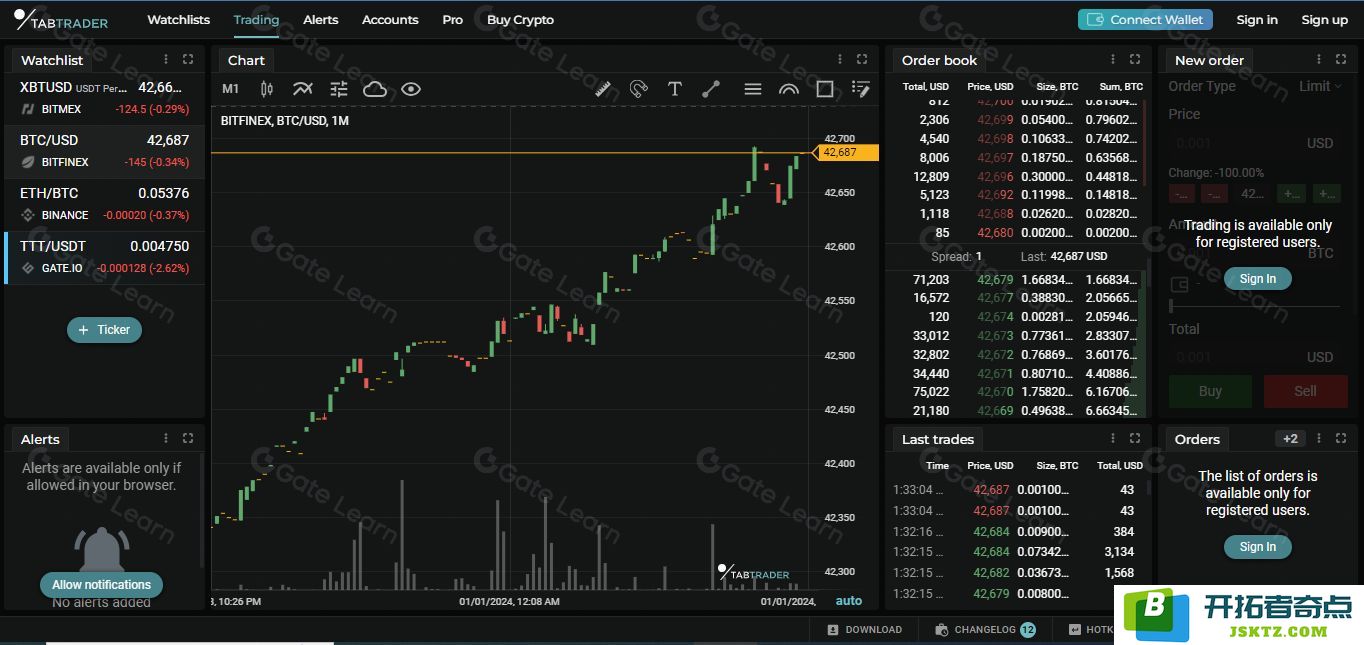Viewport: 1364px width, 645px height.
Task: Add a new Ticker to watchlist
Action: 105,330
